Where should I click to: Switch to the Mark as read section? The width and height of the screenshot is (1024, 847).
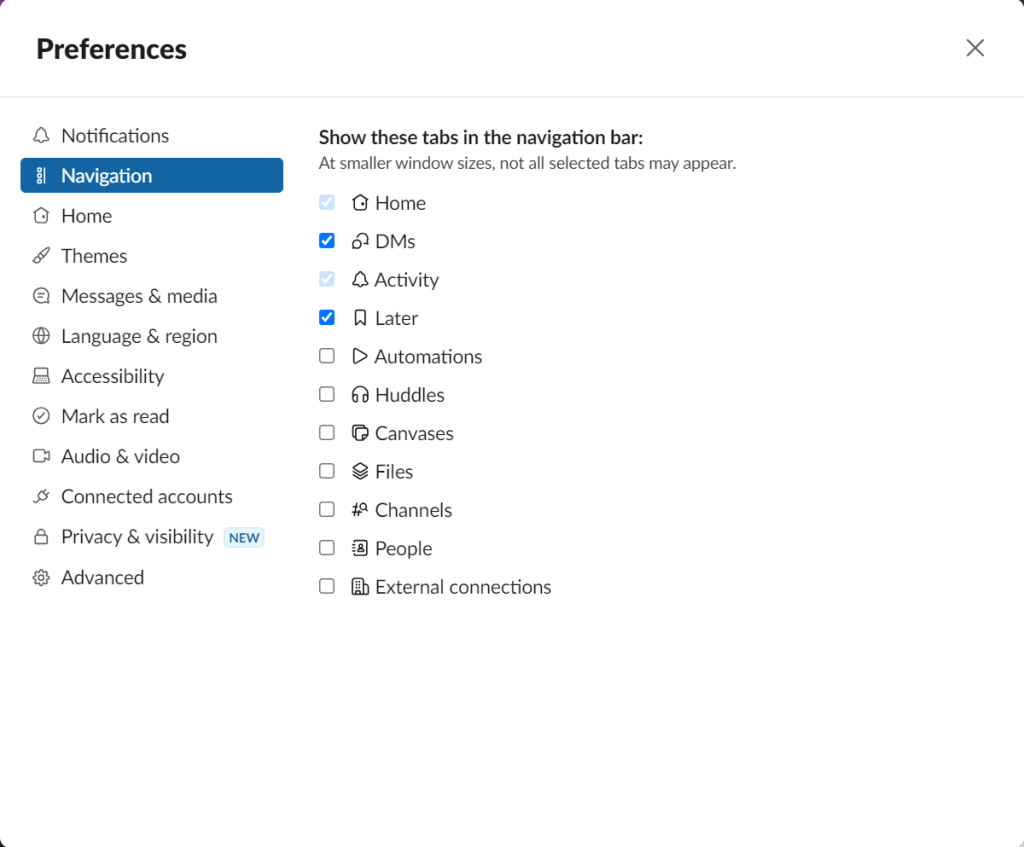(x=115, y=416)
